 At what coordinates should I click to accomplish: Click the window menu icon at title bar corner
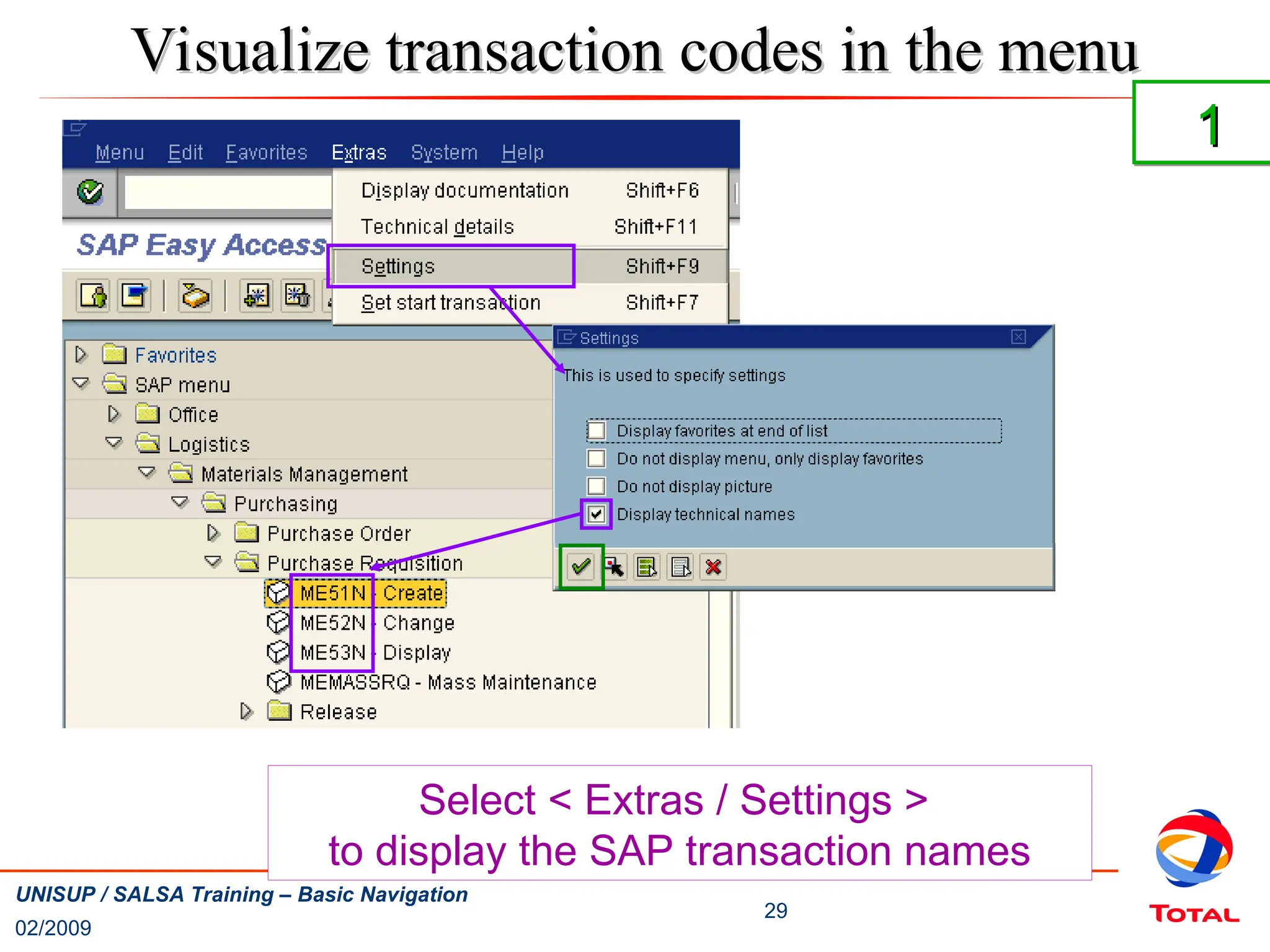75,128
